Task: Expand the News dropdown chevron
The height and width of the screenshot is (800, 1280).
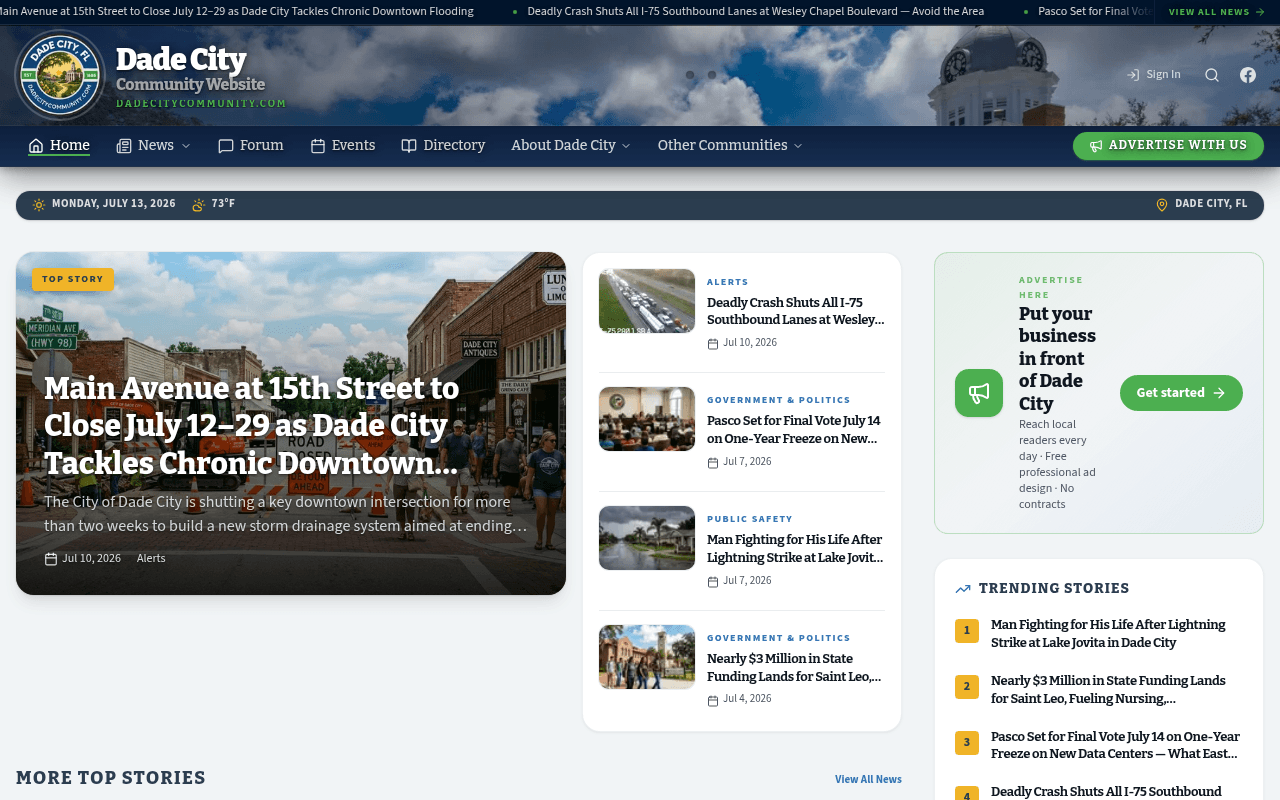Action: tap(185, 146)
